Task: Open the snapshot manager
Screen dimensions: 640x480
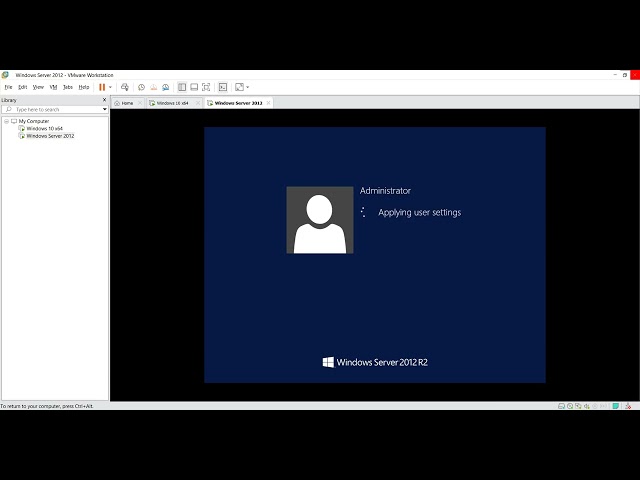Action: tap(166, 87)
